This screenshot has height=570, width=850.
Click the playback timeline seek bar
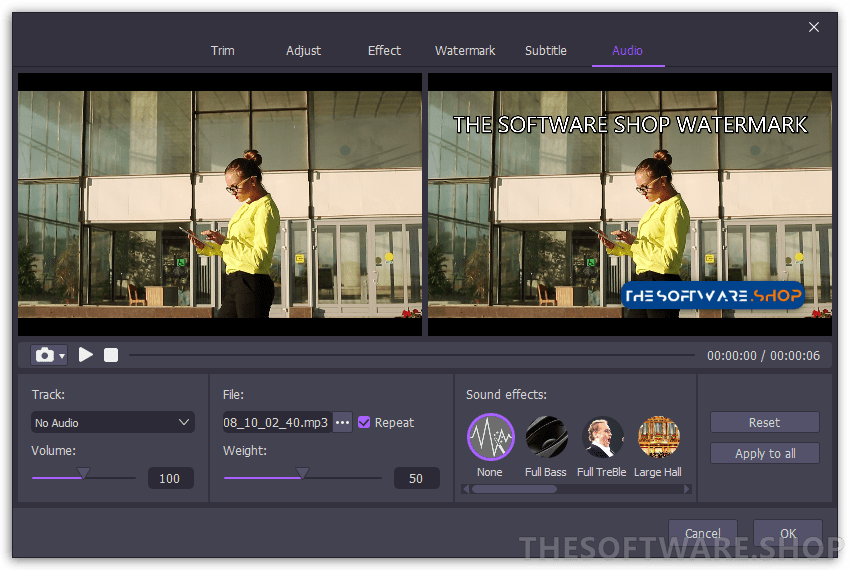pyautogui.click(x=412, y=355)
